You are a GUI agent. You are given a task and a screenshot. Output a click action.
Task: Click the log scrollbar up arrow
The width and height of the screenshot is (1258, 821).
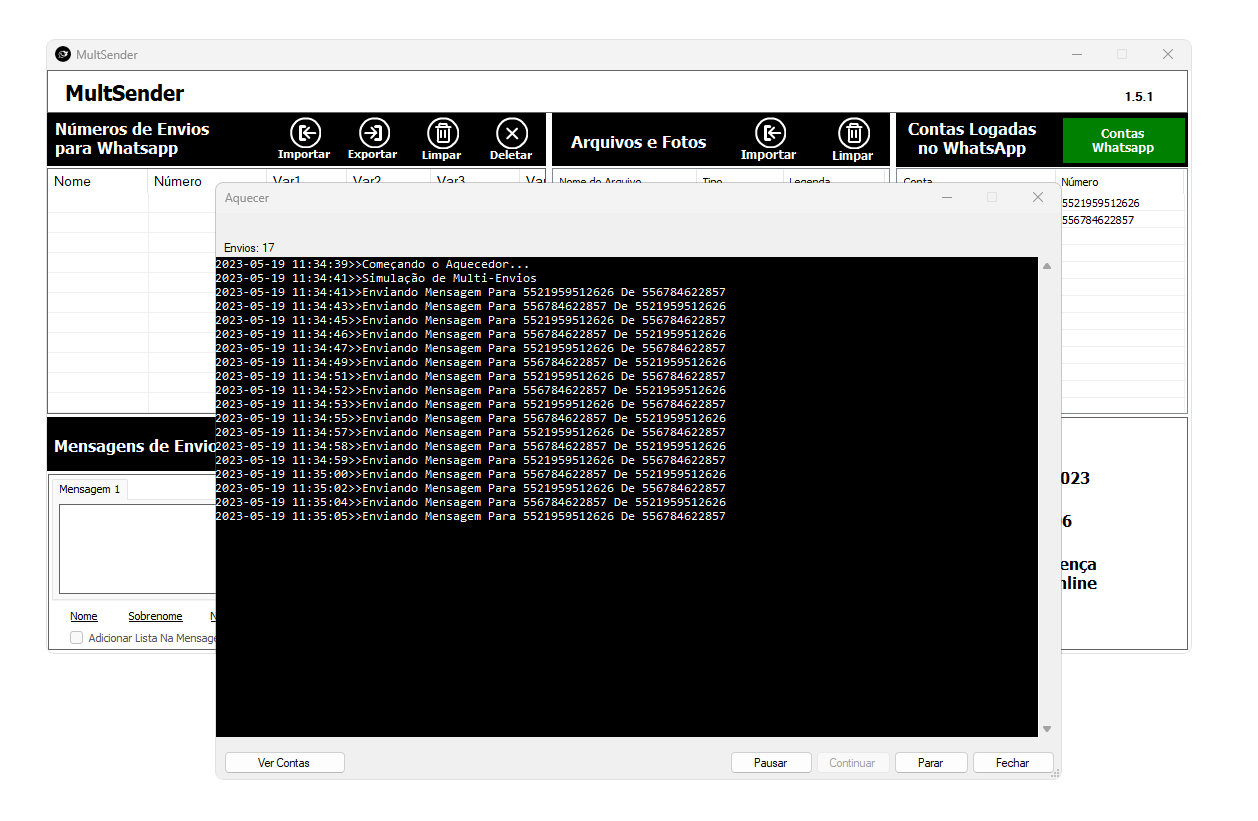[x=1047, y=266]
